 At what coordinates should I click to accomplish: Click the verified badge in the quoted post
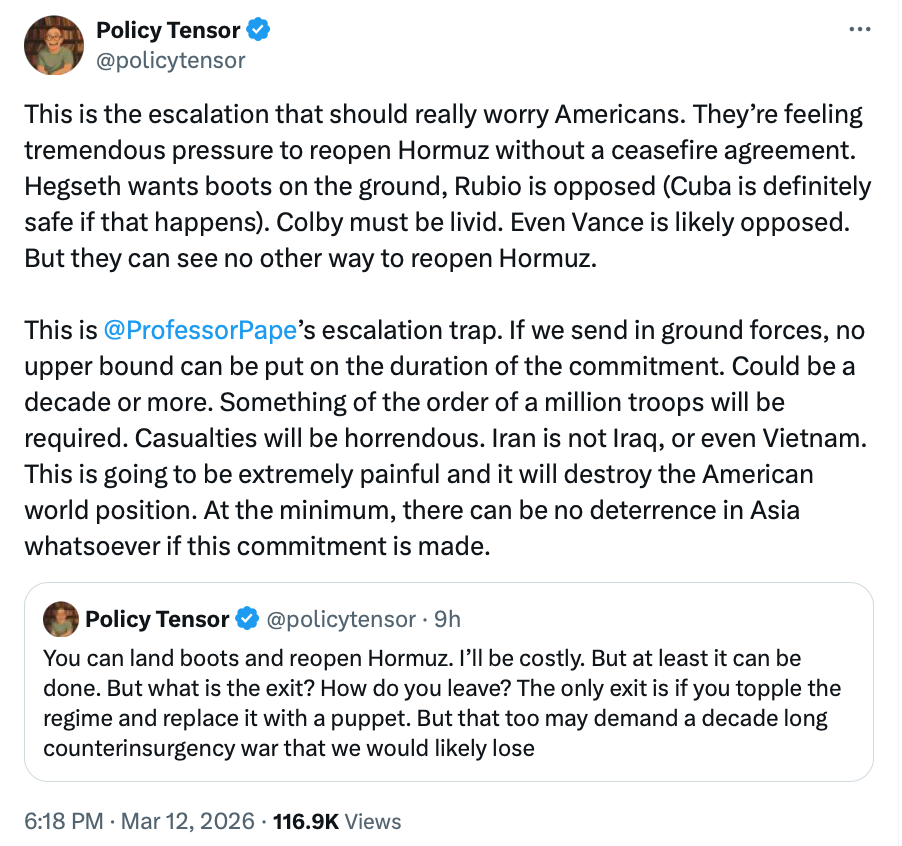tap(247, 619)
